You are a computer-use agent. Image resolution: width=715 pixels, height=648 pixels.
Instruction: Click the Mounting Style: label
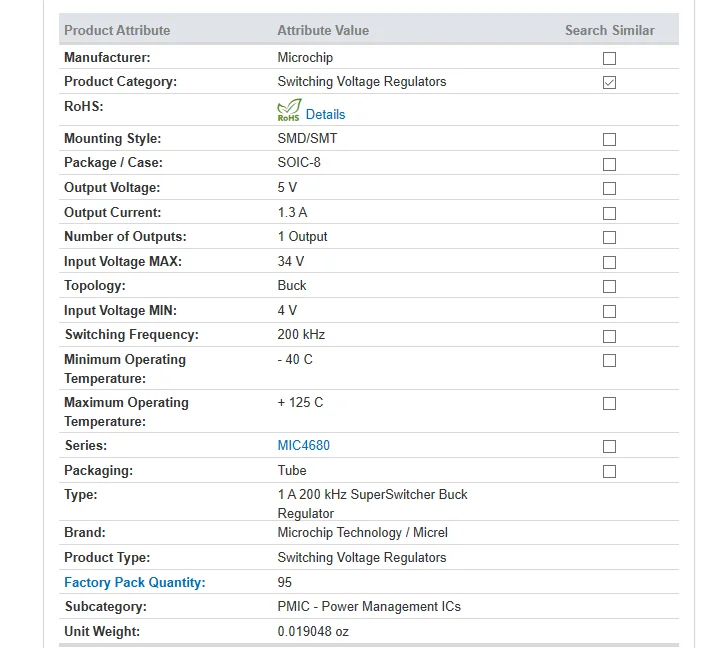point(113,139)
